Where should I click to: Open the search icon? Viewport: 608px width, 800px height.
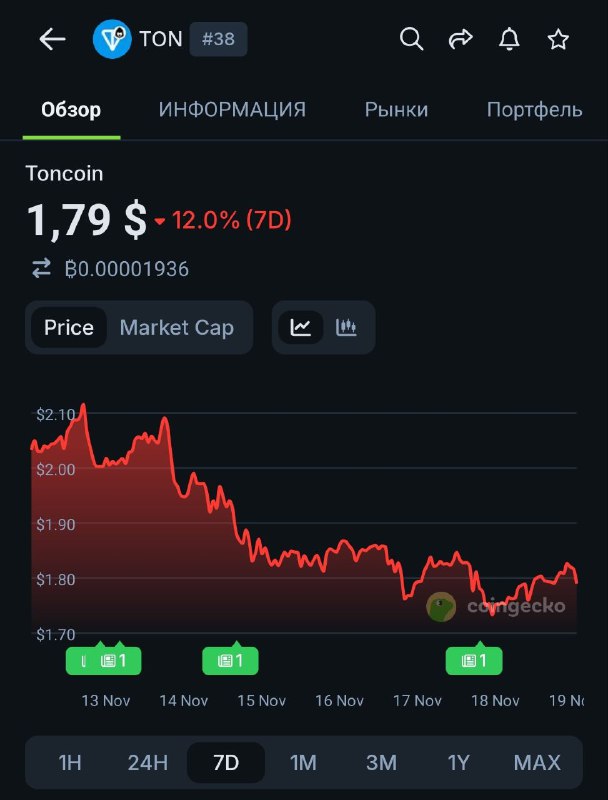[x=411, y=39]
